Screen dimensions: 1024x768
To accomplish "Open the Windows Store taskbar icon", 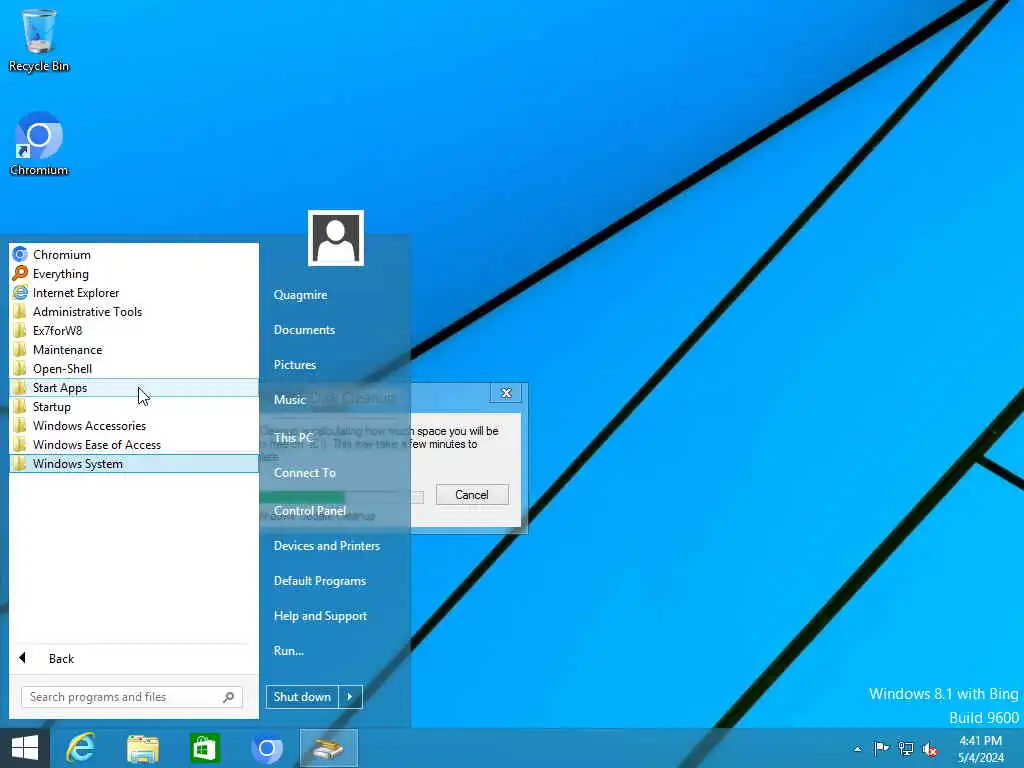I will click(204, 748).
